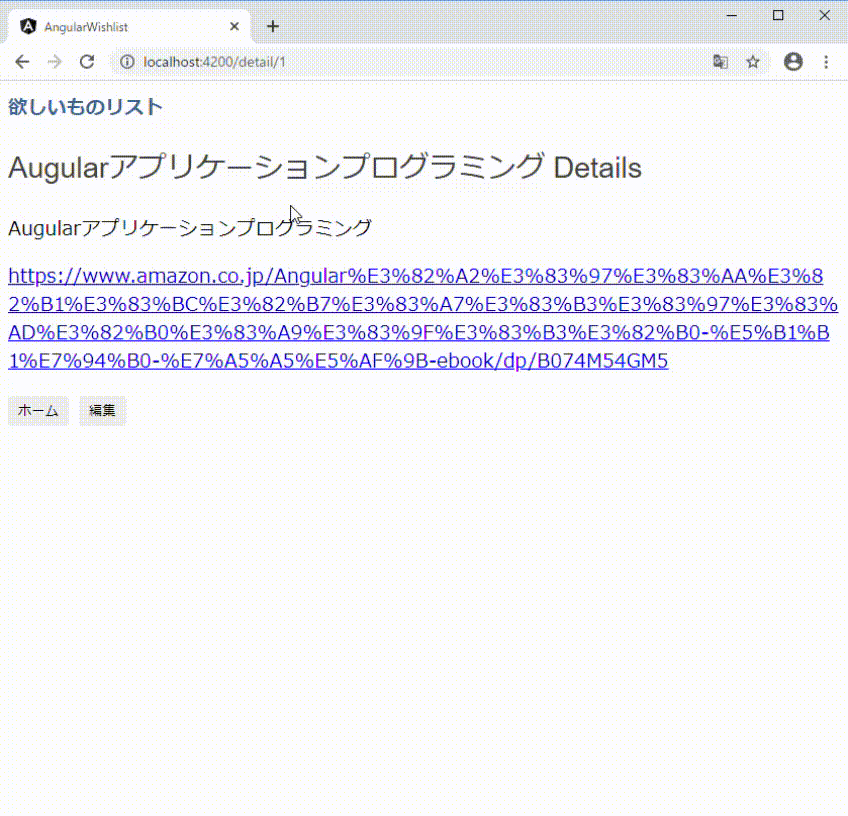Click the ホーム button

pyautogui.click(x=38, y=410)
